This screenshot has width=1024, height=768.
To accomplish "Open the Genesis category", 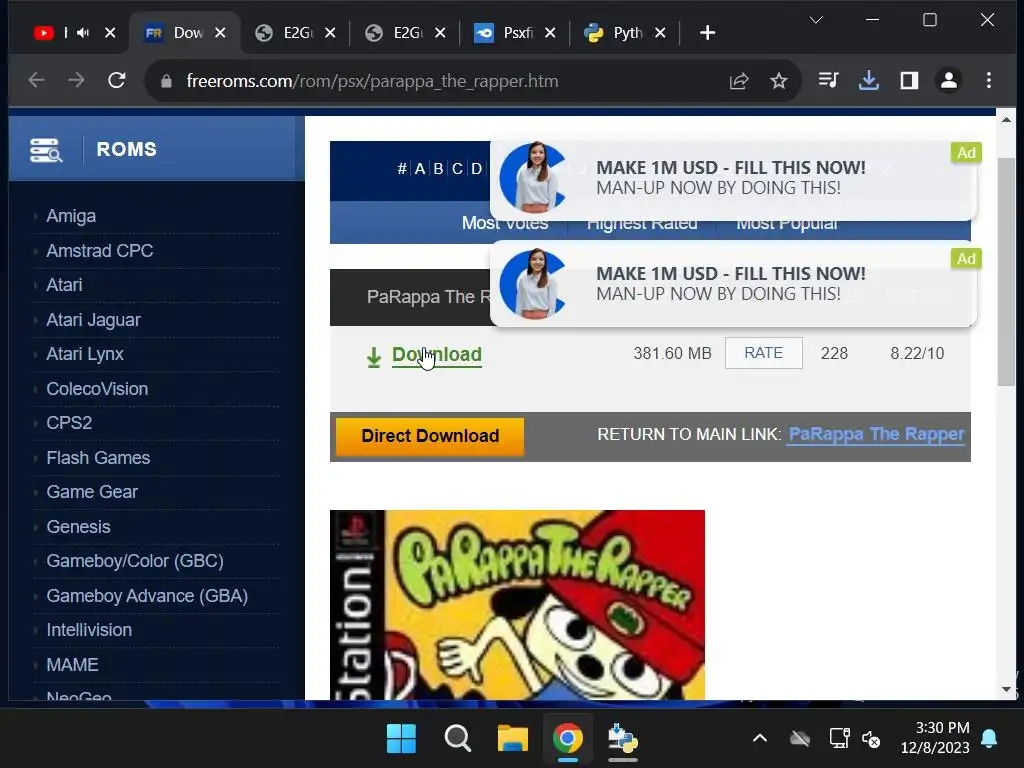I will [78, 526].
